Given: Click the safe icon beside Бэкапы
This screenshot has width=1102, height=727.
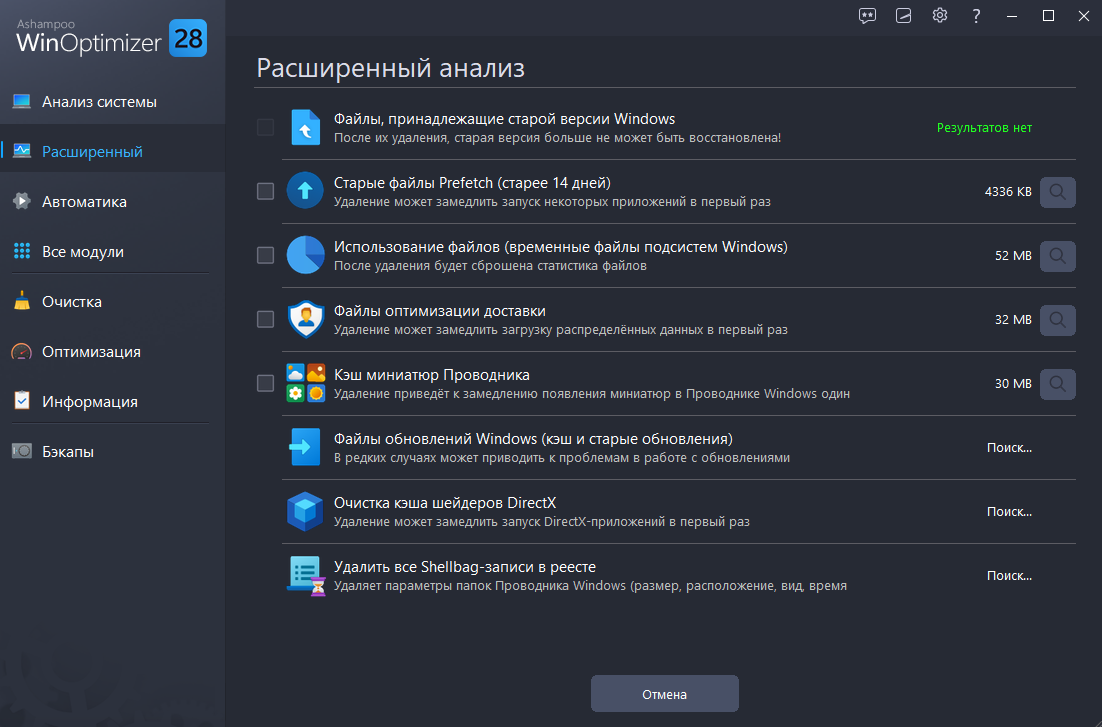Looking at the screenshot, I should pyautogui.click(x=22, y=451).
